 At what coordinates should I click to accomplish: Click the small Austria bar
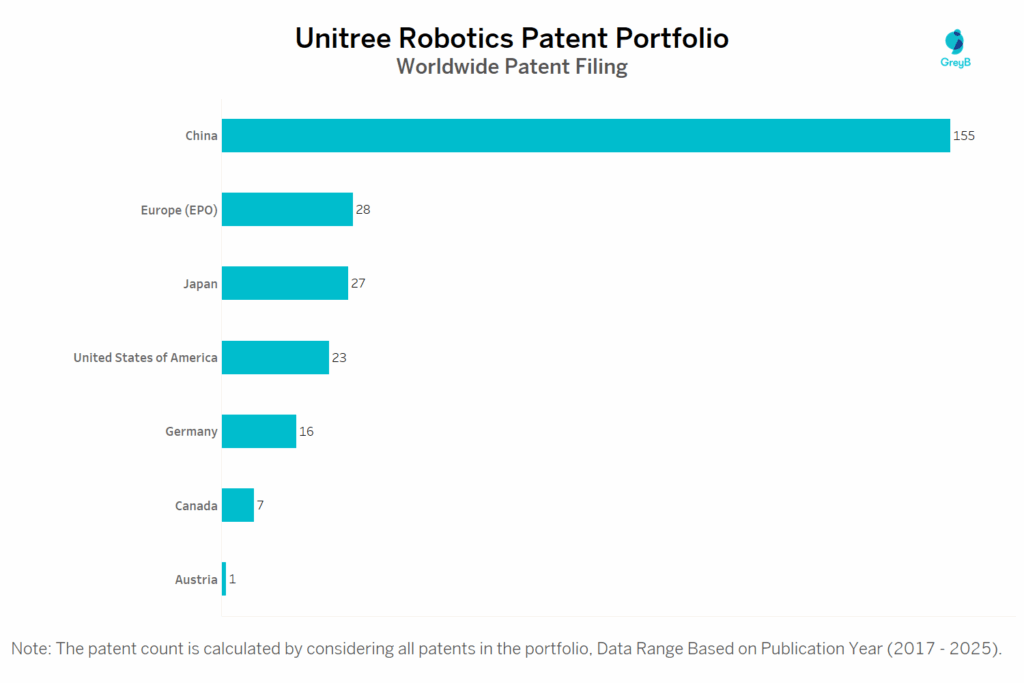pyautogui.click(x=224, y=579)
